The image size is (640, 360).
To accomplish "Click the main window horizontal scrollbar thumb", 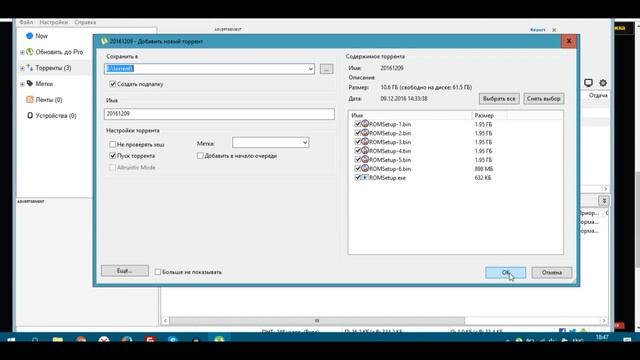I will 317,320.
